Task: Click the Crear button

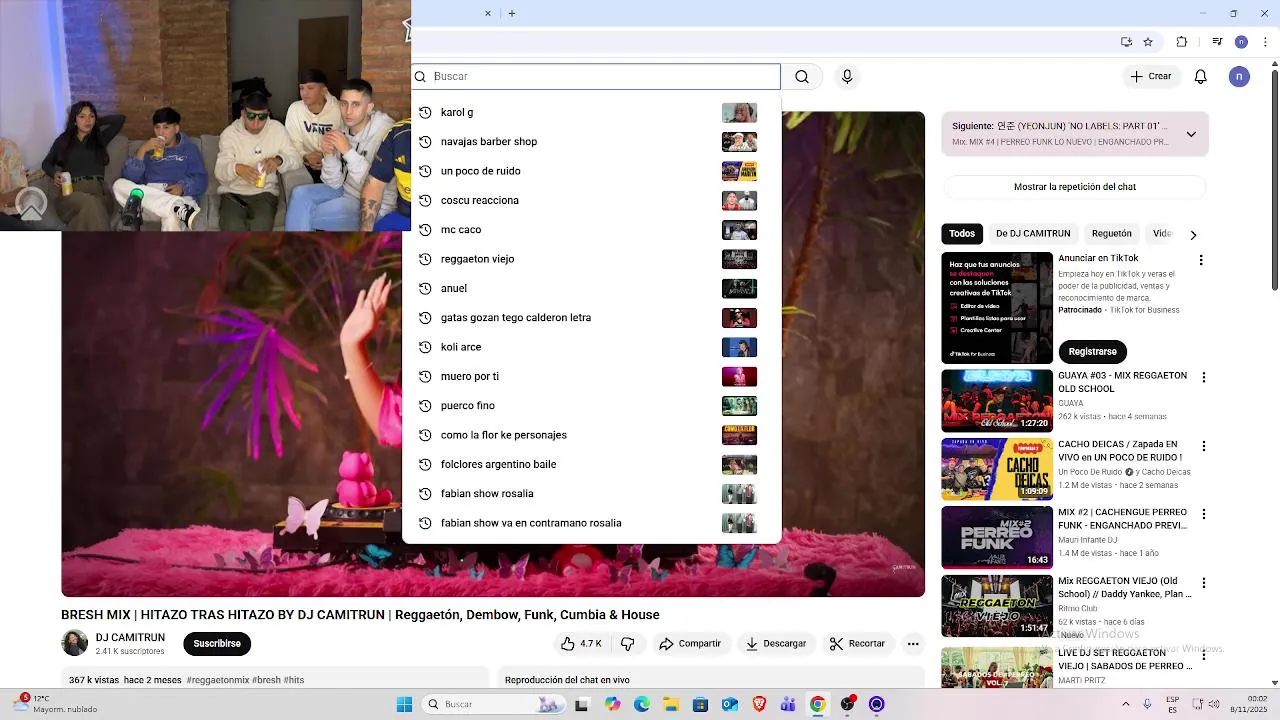Action: coord(1151,77)
